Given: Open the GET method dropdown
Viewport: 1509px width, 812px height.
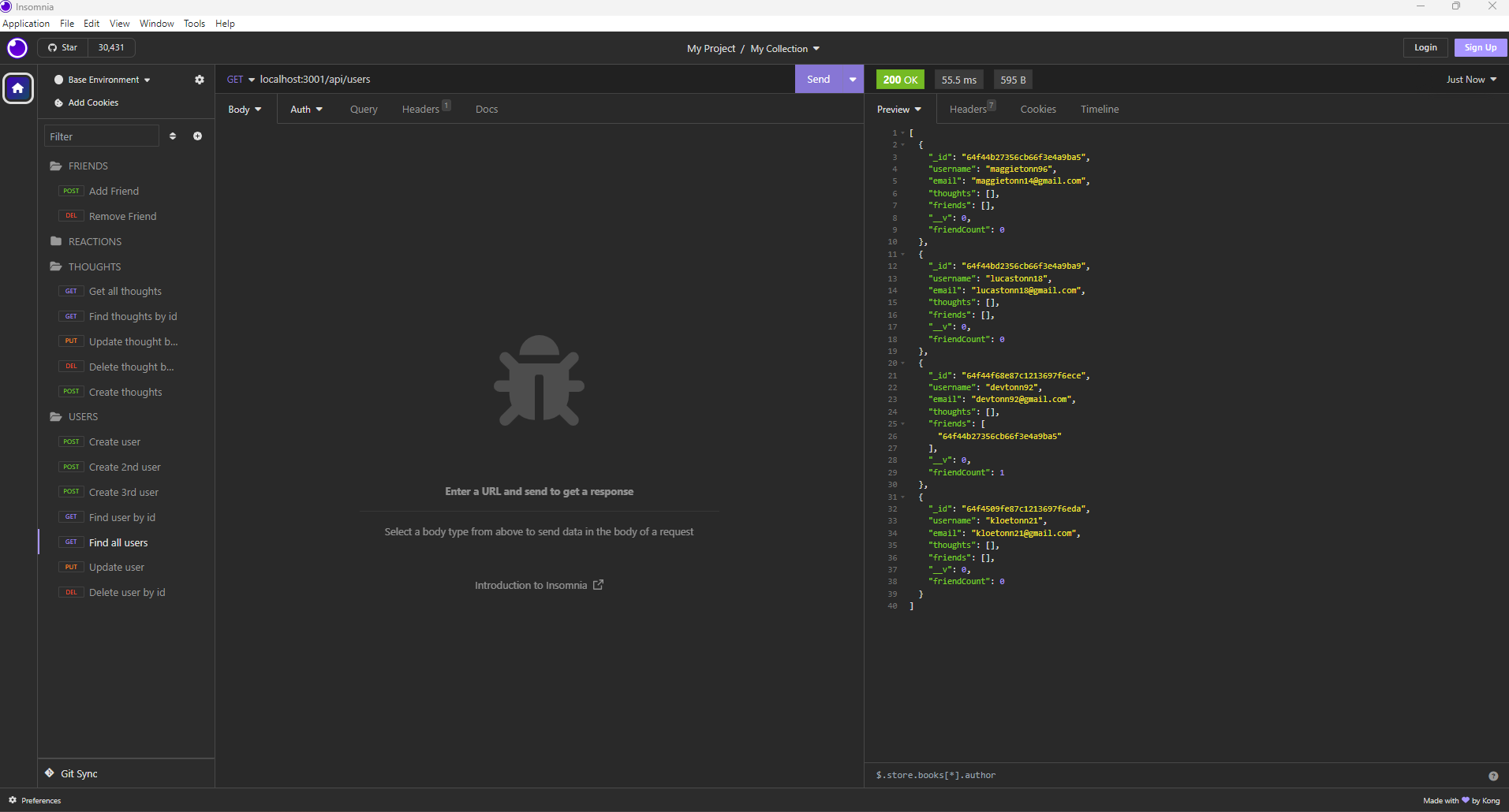Looking at the screenshot, I should pyautogui.click(x=239, y=79).
